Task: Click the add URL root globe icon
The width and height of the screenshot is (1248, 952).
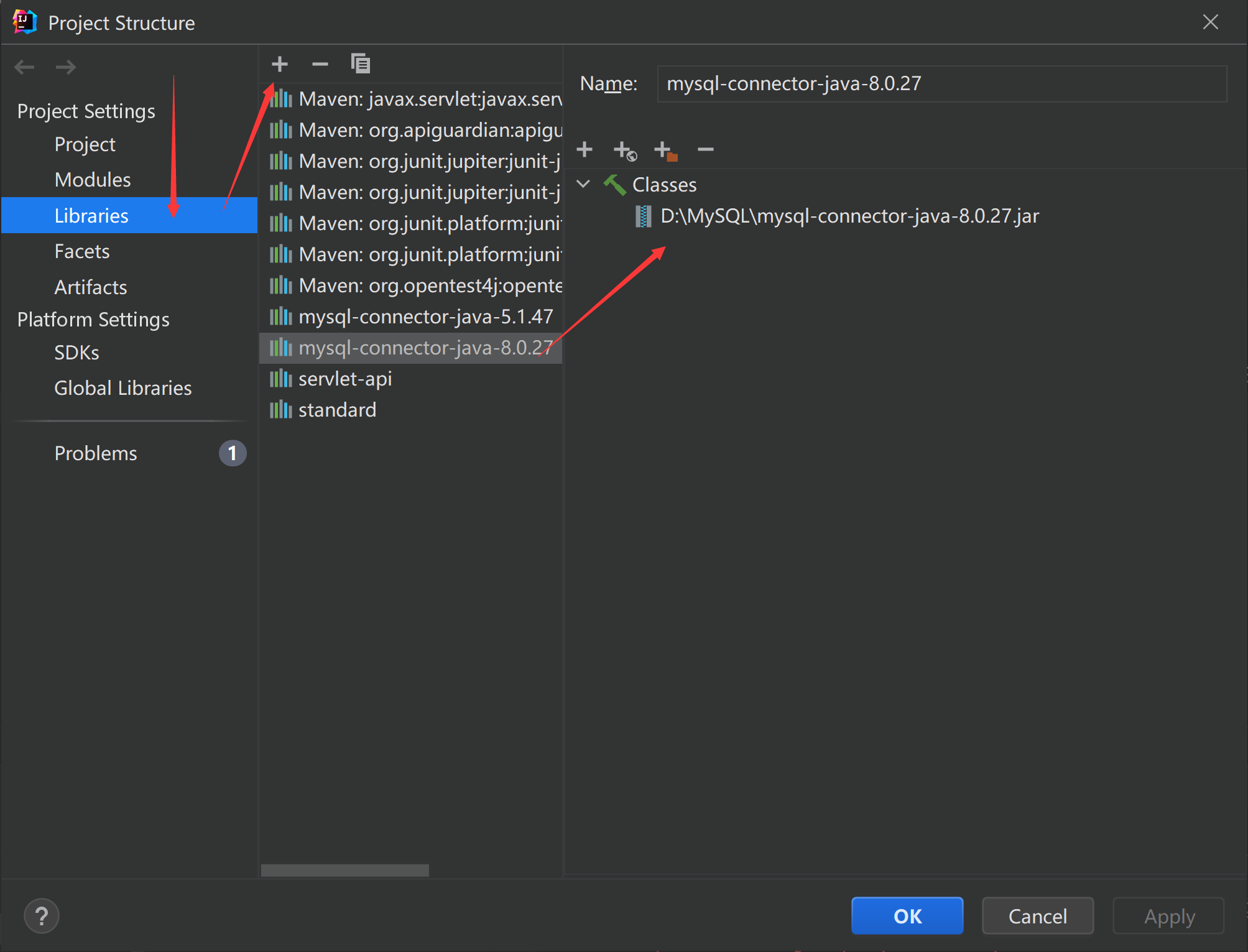Action: pyautogui.click(x=625, y=150)
